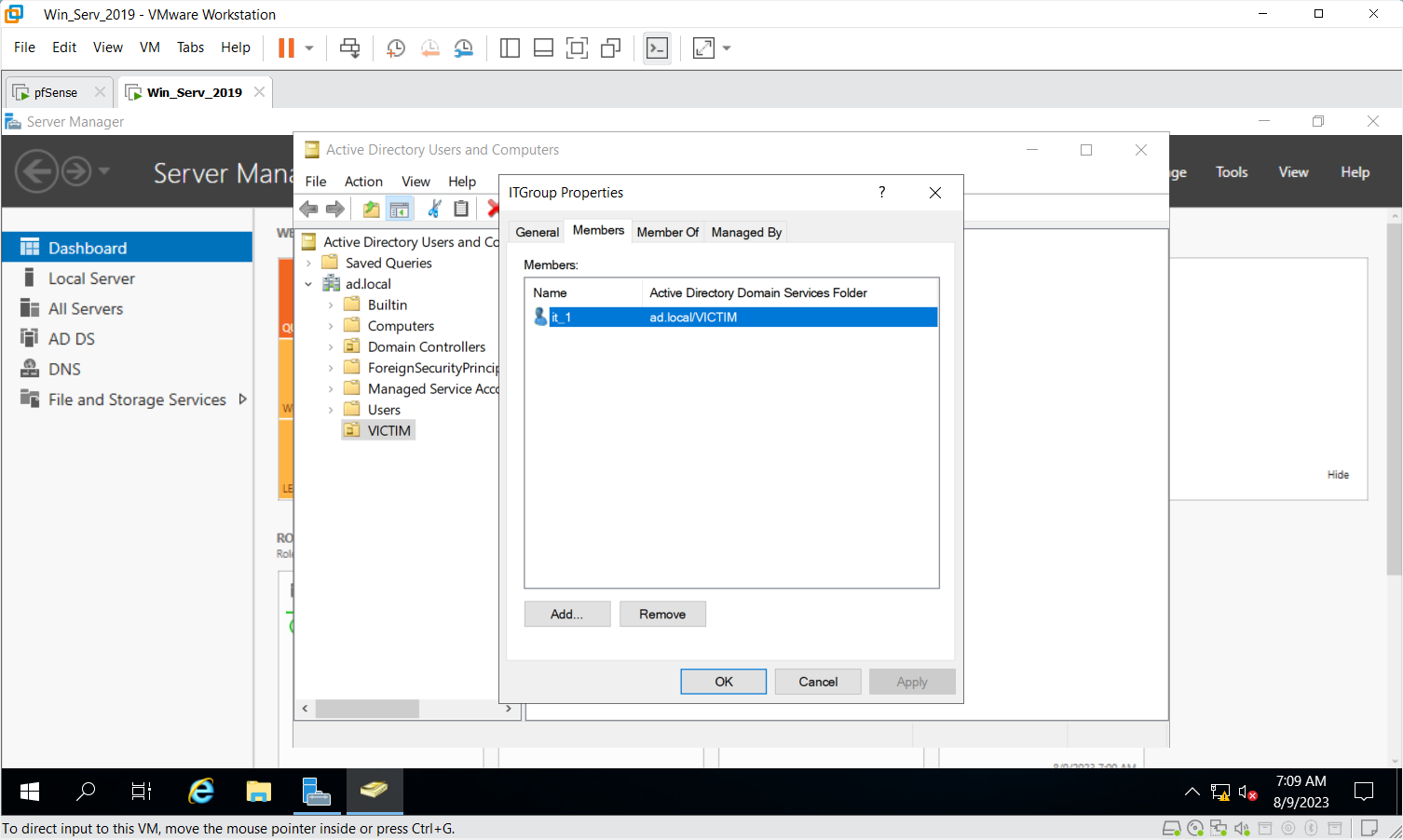1403x840 pixels.
Task: Open AD DS in Server Manager sidebar
Action: click(x=72, y=339)
